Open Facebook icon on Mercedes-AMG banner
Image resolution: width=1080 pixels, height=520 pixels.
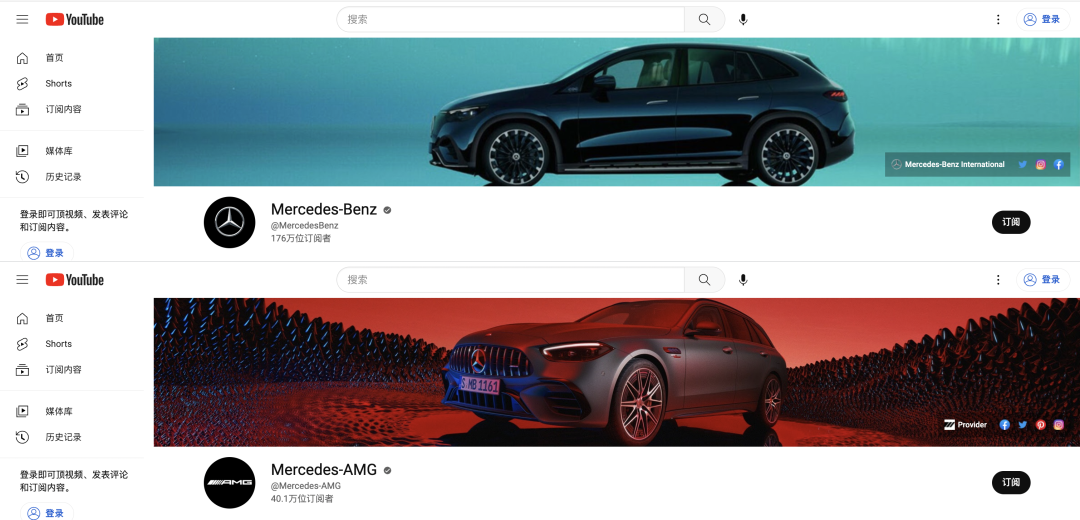(x=1005, y=425)
